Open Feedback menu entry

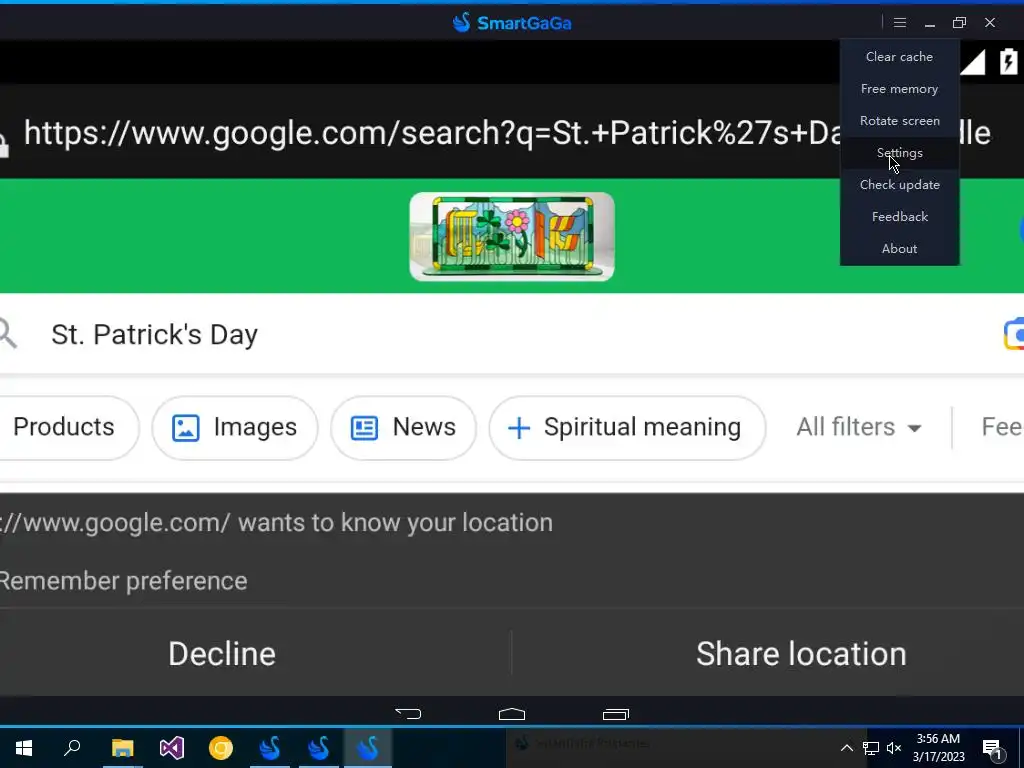899,217
